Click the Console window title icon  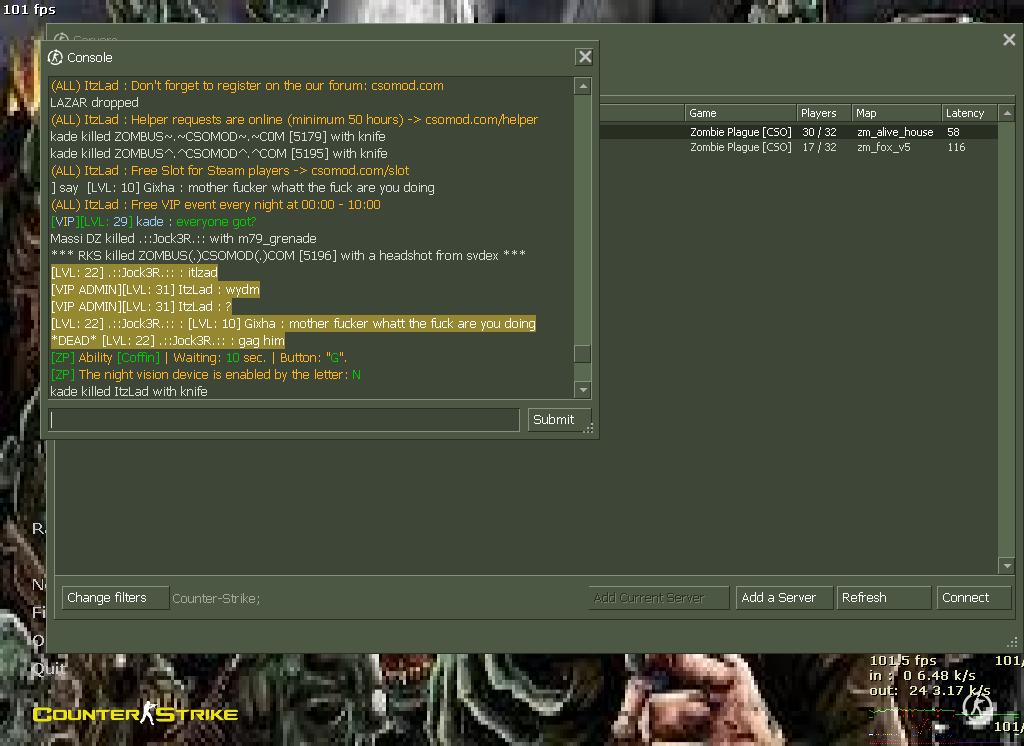point(56,58)
